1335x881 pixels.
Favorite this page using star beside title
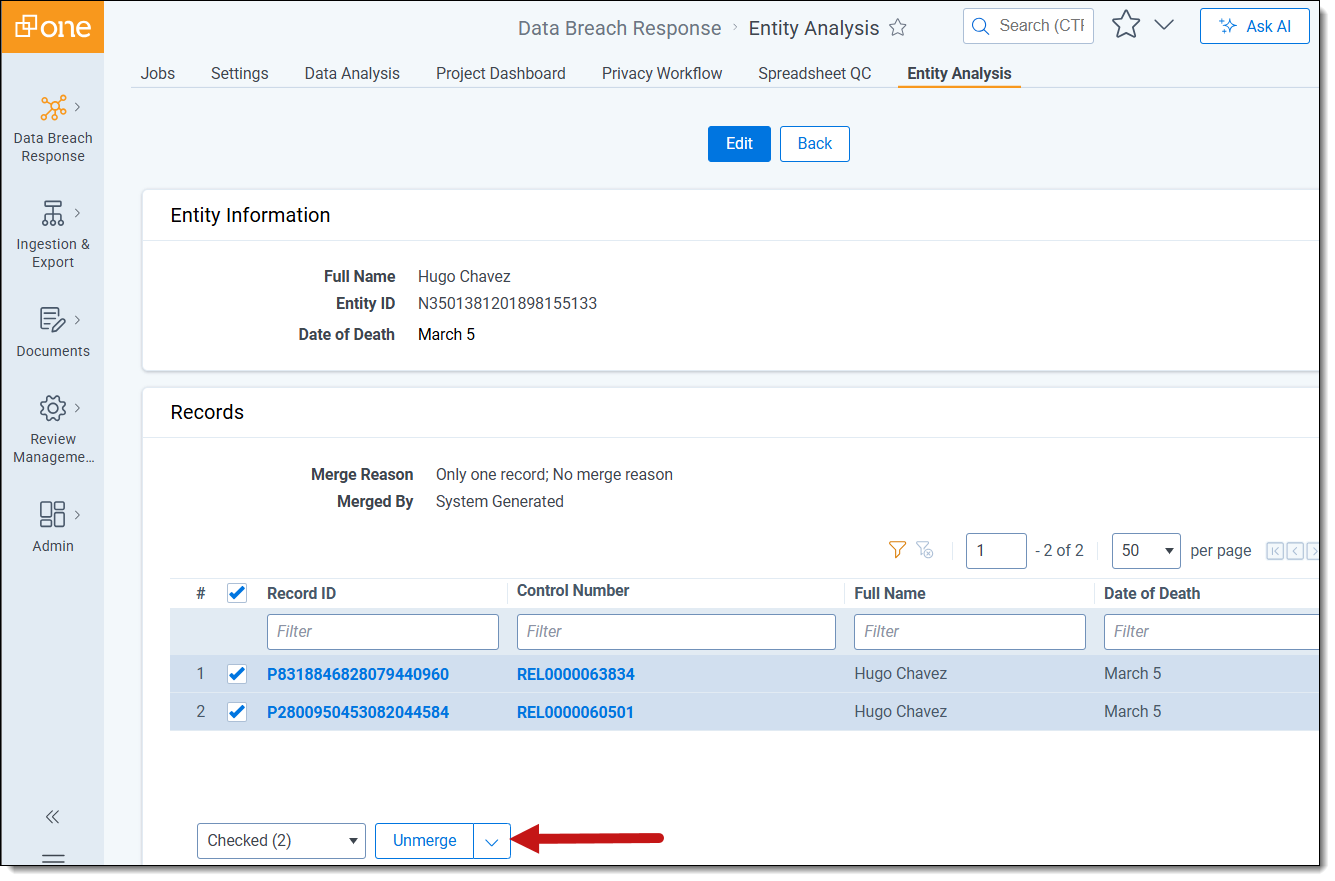click(898, 28)
